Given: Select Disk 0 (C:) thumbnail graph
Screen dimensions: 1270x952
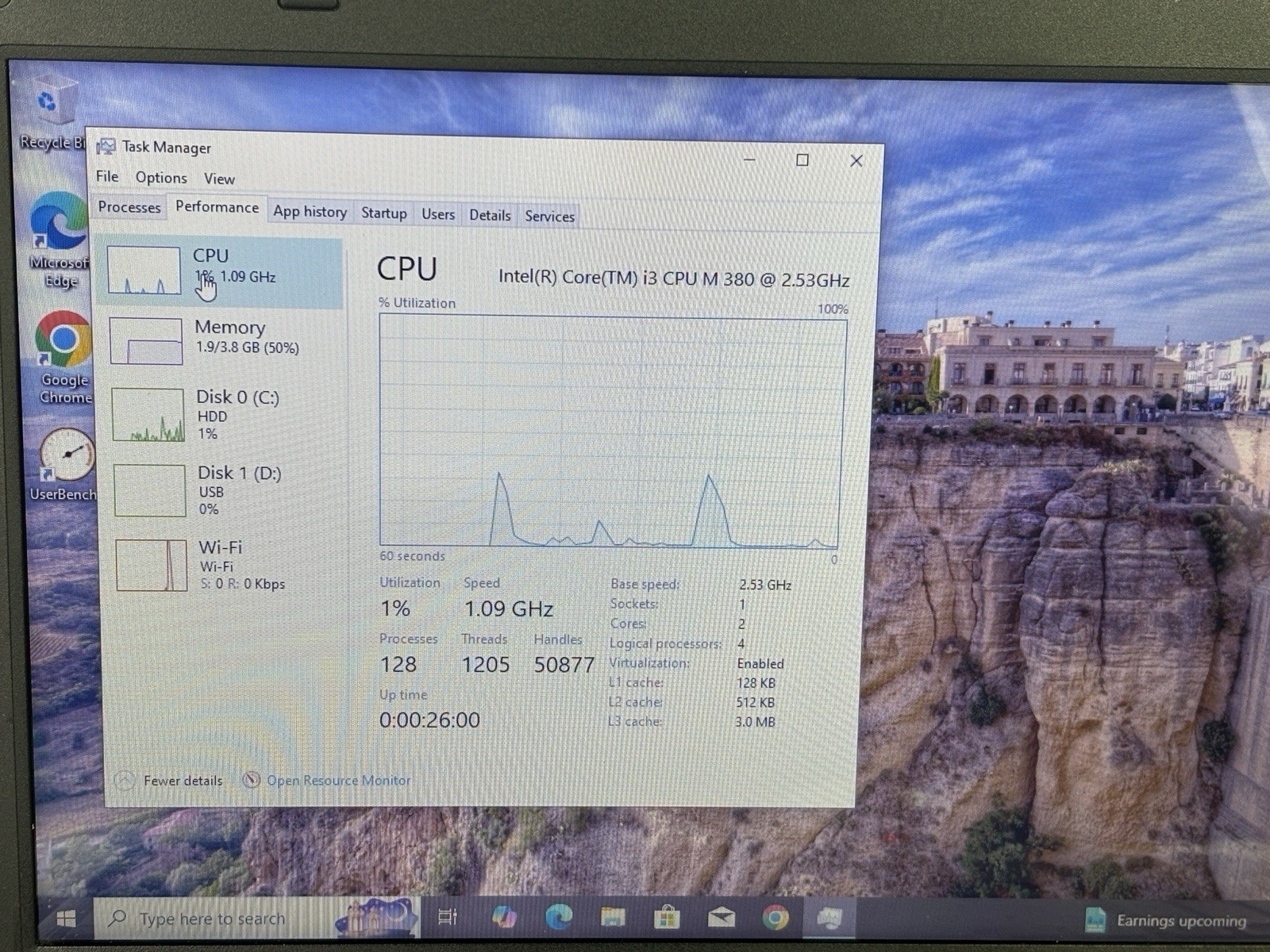Looking at the screenshot, I should click(x=148, y=415).
